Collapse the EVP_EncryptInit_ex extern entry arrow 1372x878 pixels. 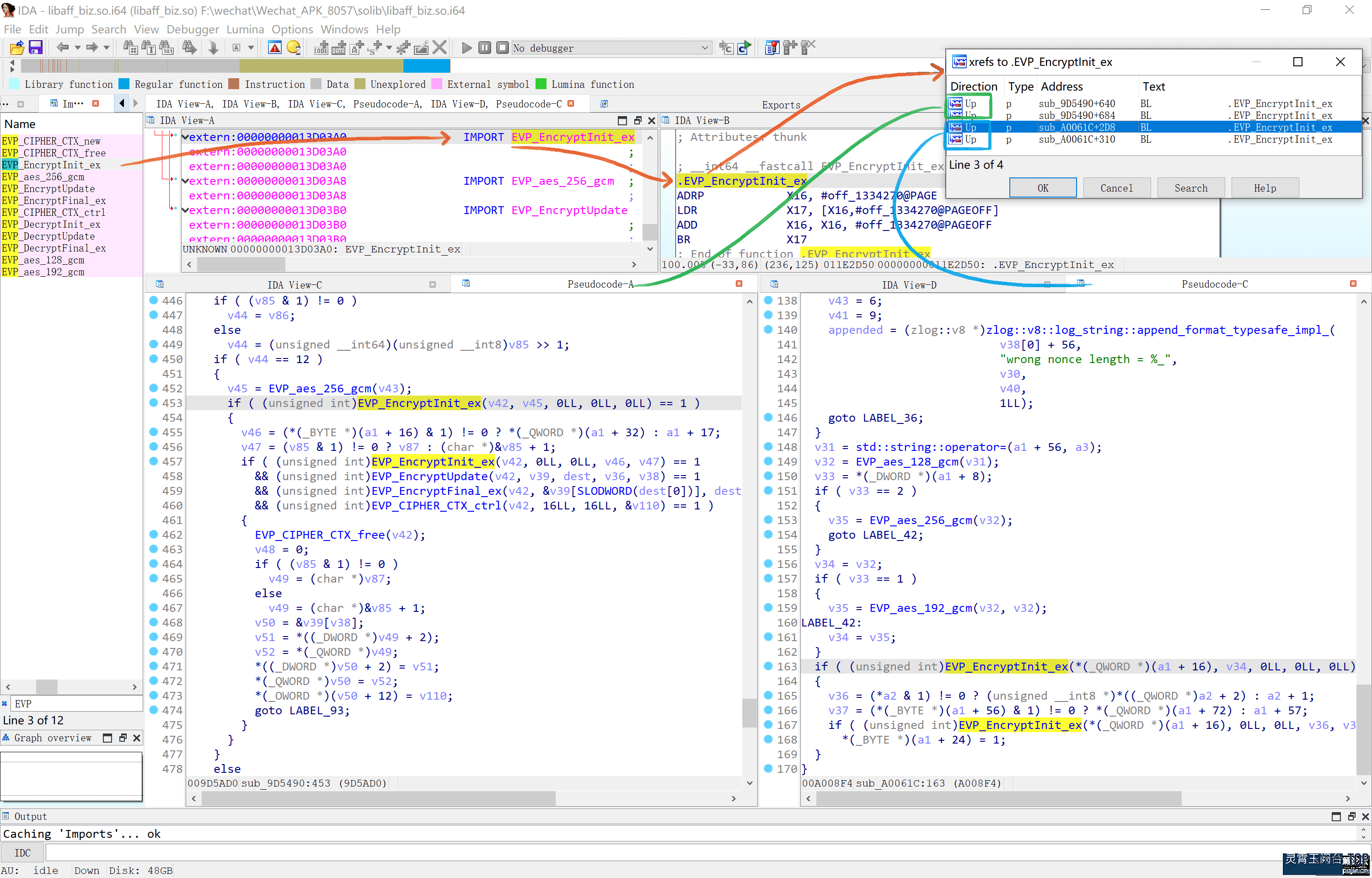tap(185, 137)
